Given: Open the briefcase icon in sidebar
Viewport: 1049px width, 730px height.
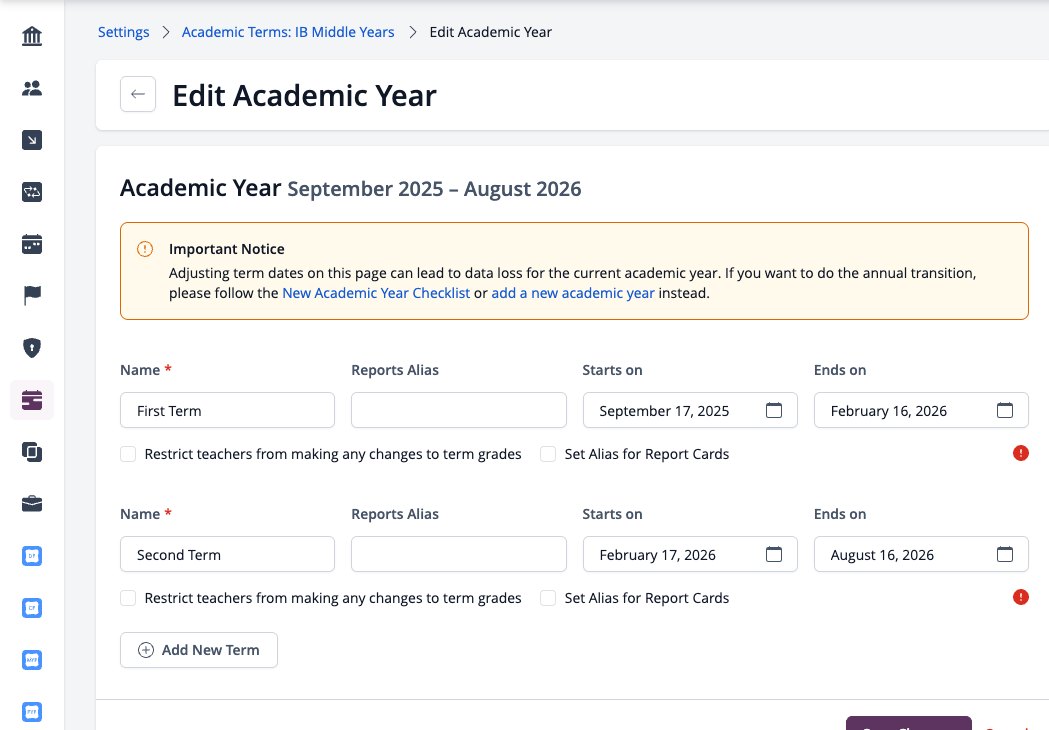Looking at the screenshot, I should [31, 504].
